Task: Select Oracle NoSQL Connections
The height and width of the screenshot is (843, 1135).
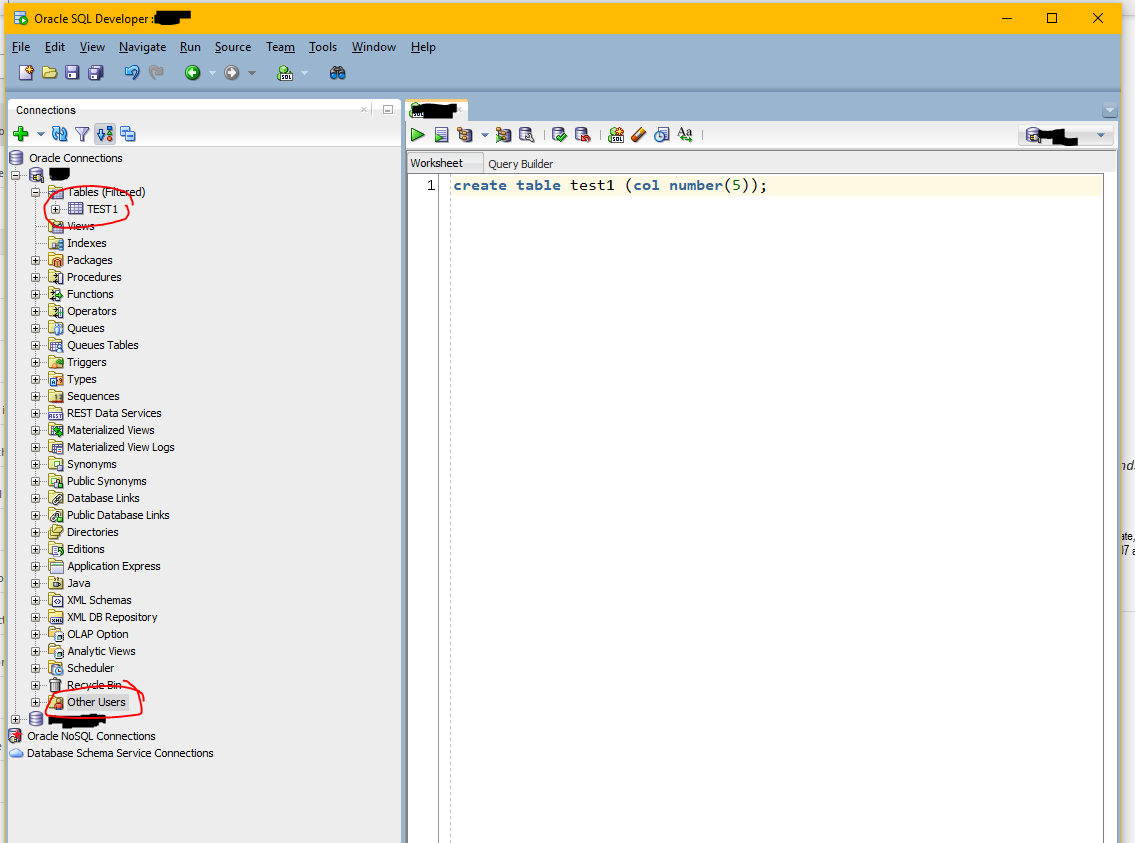Action: (x=91, y=737)
